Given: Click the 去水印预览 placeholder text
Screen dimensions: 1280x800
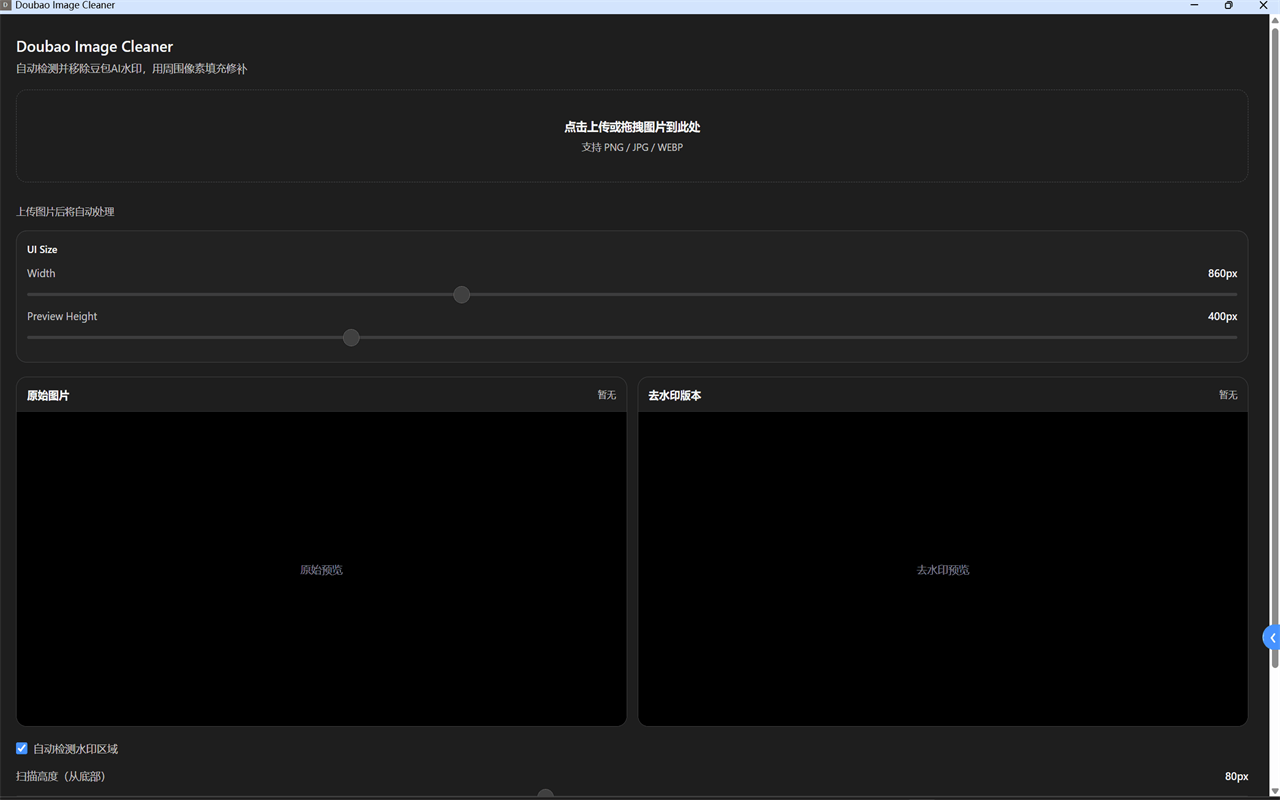Looking at the screenshot, I should tap(943, 570).
